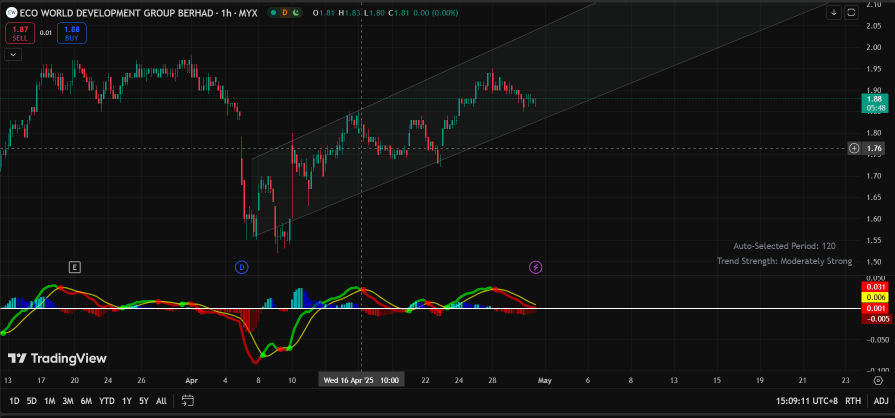Click the 0.01 spread value between Sell and Buy
This screenshot has width=895, height=418.
(45, 33)
